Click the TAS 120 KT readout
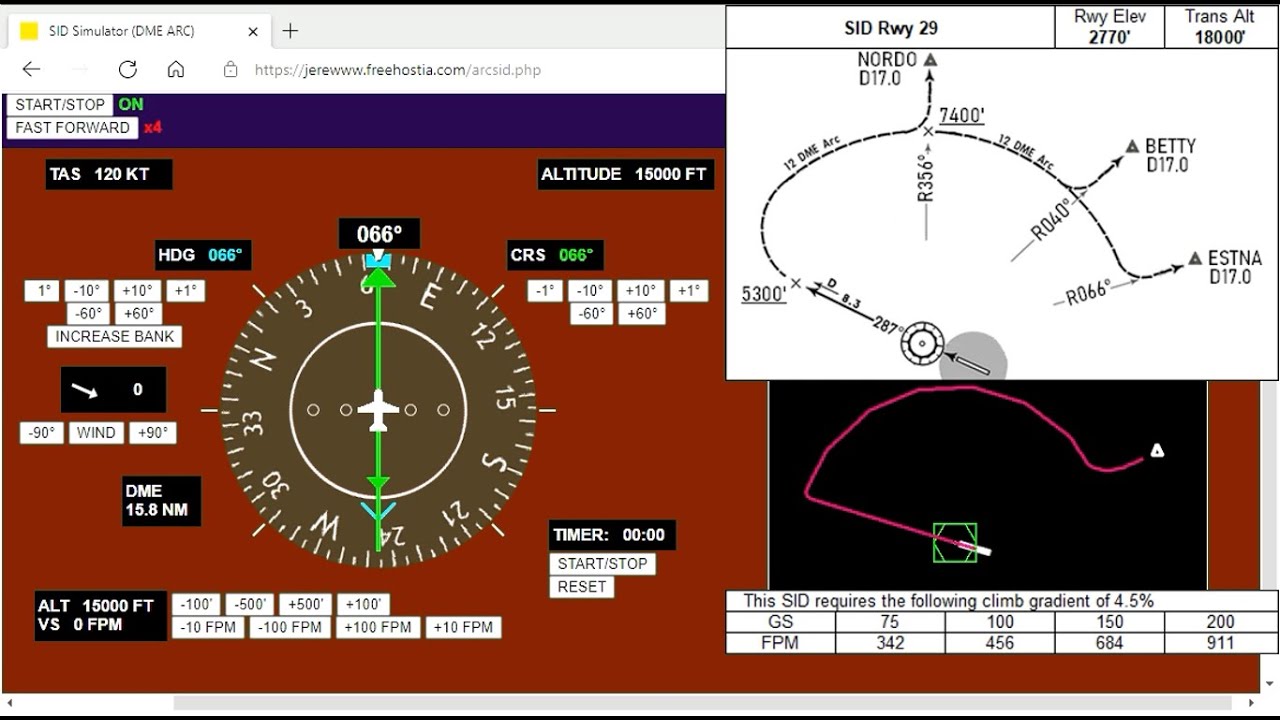 (109, 174)
